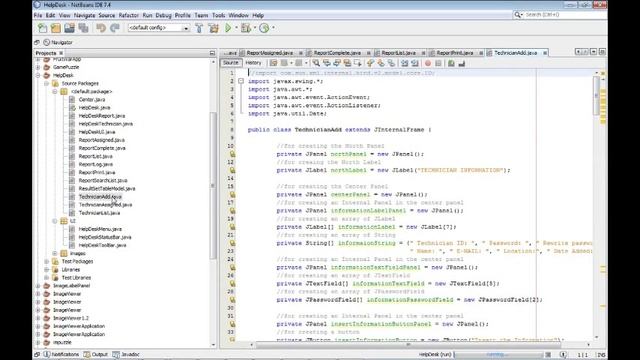640x360 pixels.
Task: Click the New Project toolbar icon
Action: 56,28
